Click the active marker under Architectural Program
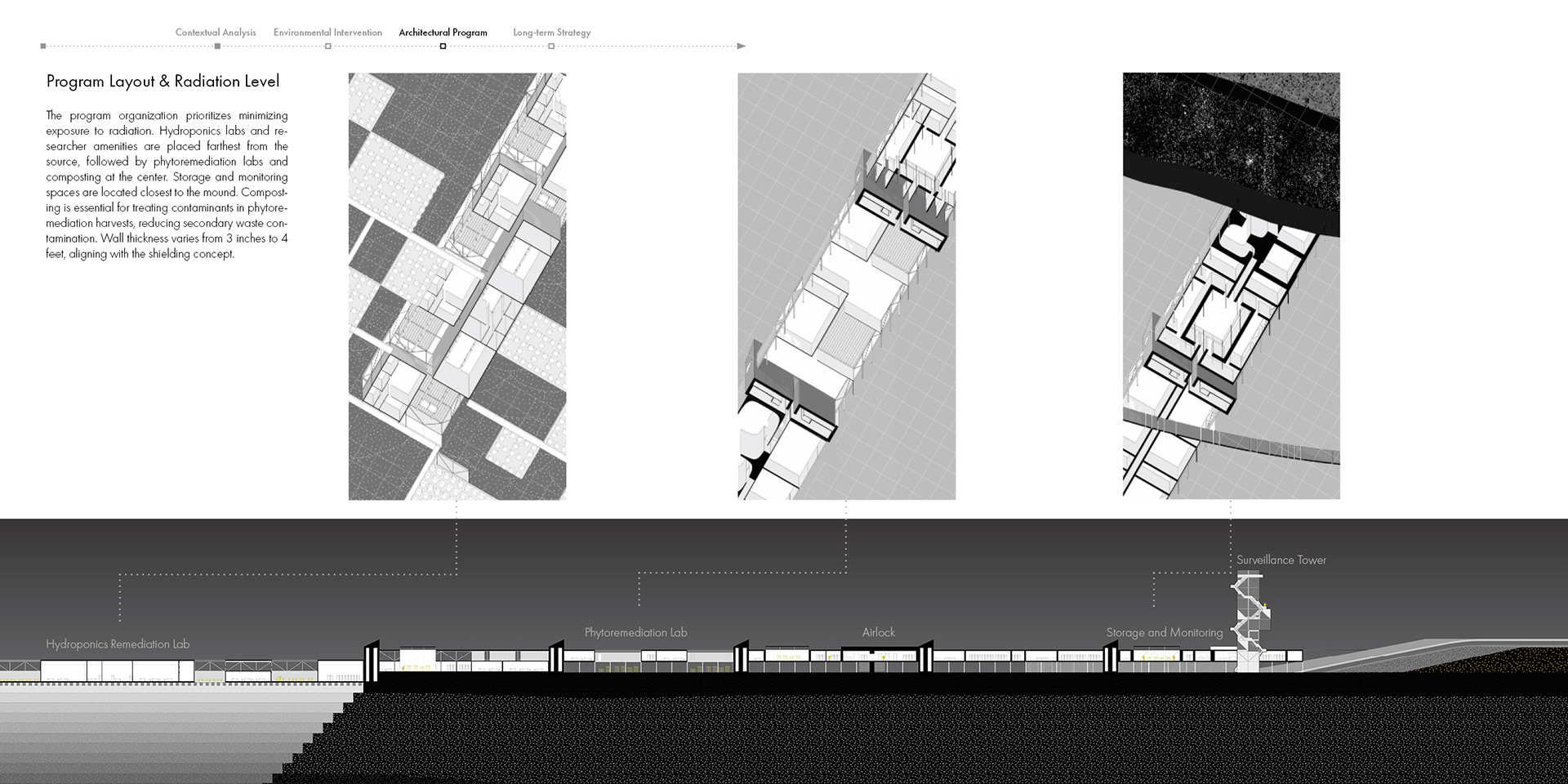Viewport: 1568px width, 784px height. pos(443,47)
